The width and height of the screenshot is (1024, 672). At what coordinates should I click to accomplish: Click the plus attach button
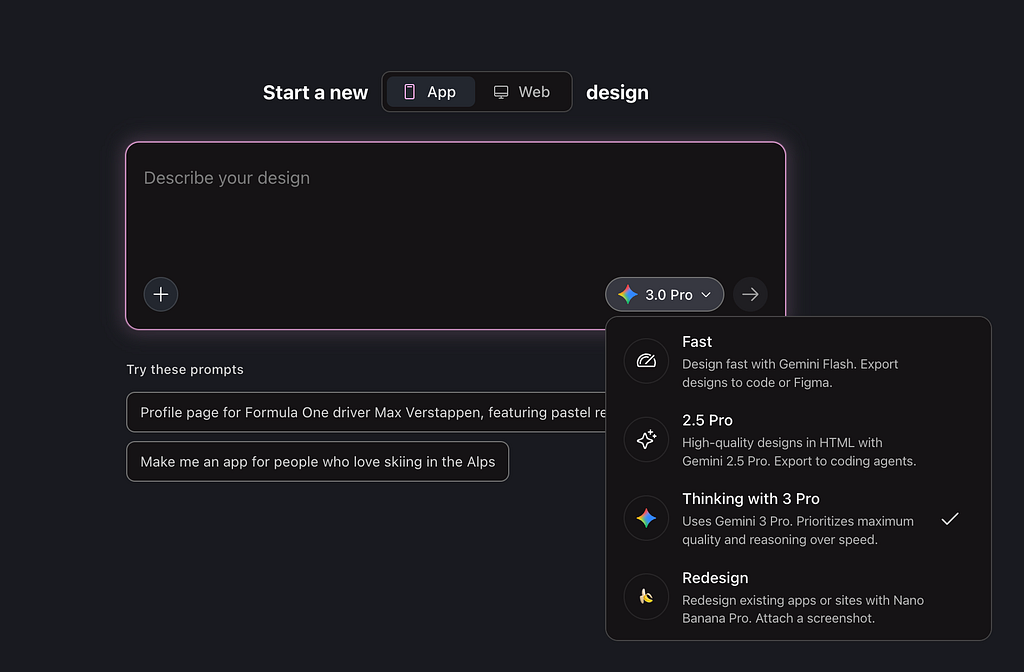[x=161, y=295]
